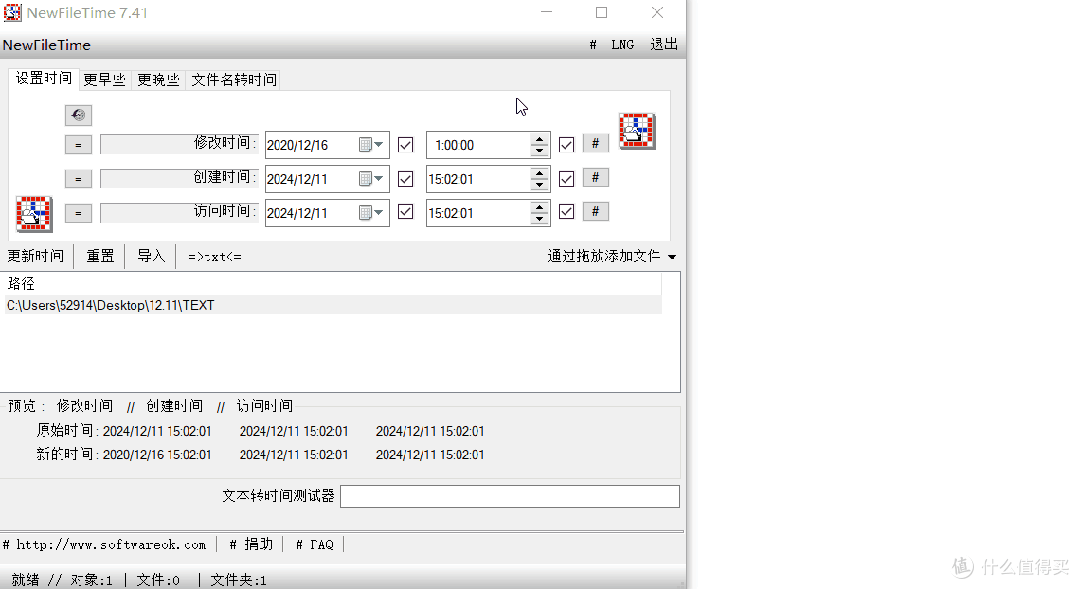The width and height of the screenshot is (1079, 589).
Task: Toggle the 修改时间 time checkbox
Action: coord(566,144)
